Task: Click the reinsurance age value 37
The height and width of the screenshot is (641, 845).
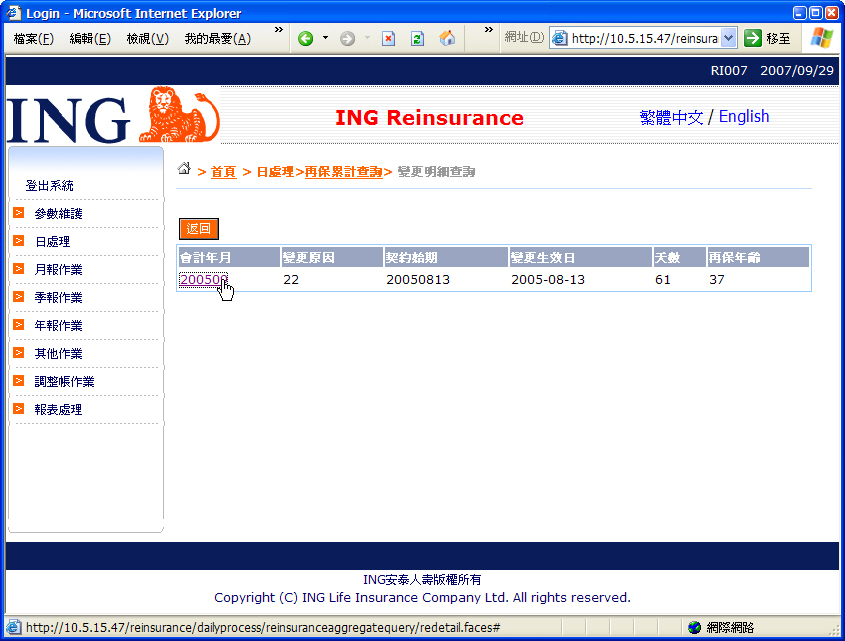Action: [x=717, y=280]
